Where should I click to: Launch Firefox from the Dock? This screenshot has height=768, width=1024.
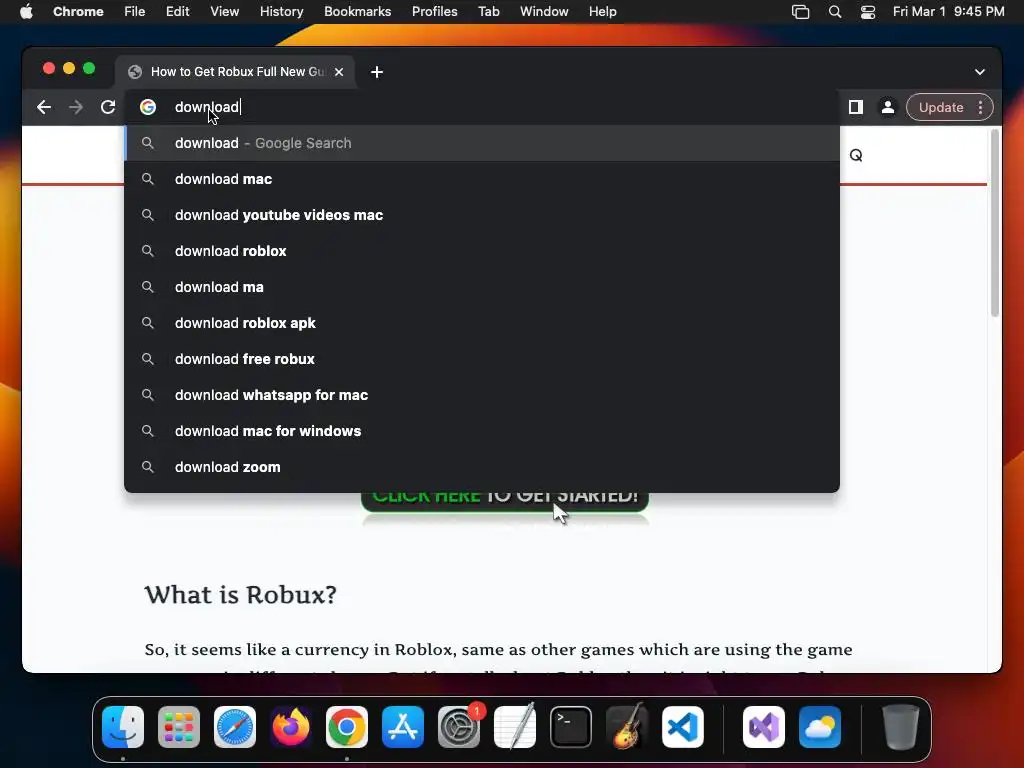pos(291,727)
